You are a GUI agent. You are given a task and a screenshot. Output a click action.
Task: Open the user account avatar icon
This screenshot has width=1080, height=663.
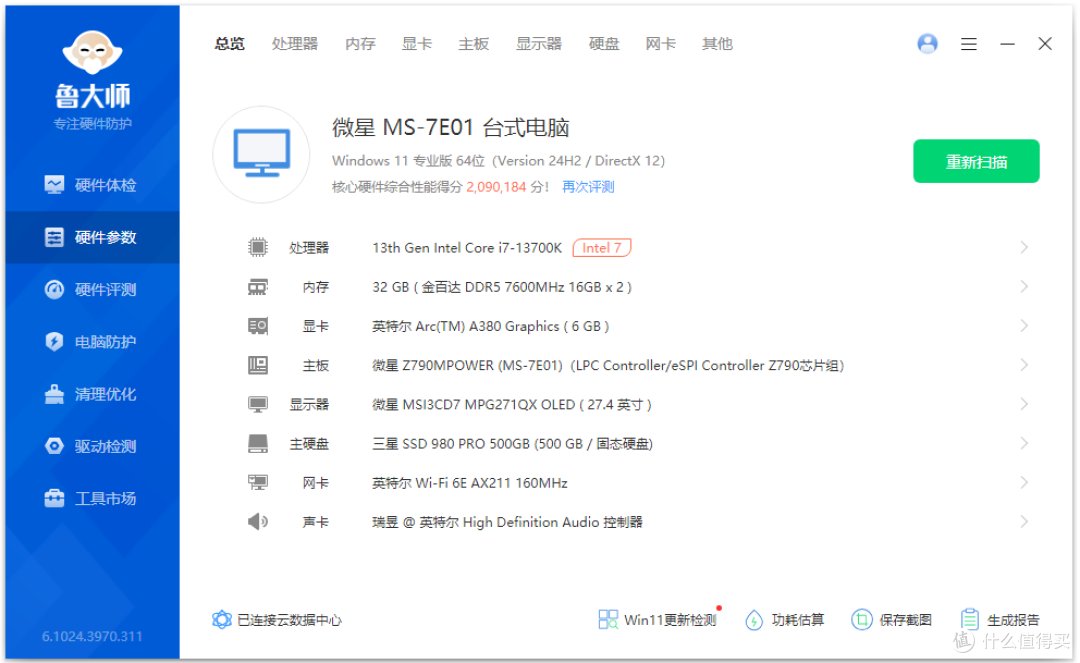[927, 44]
